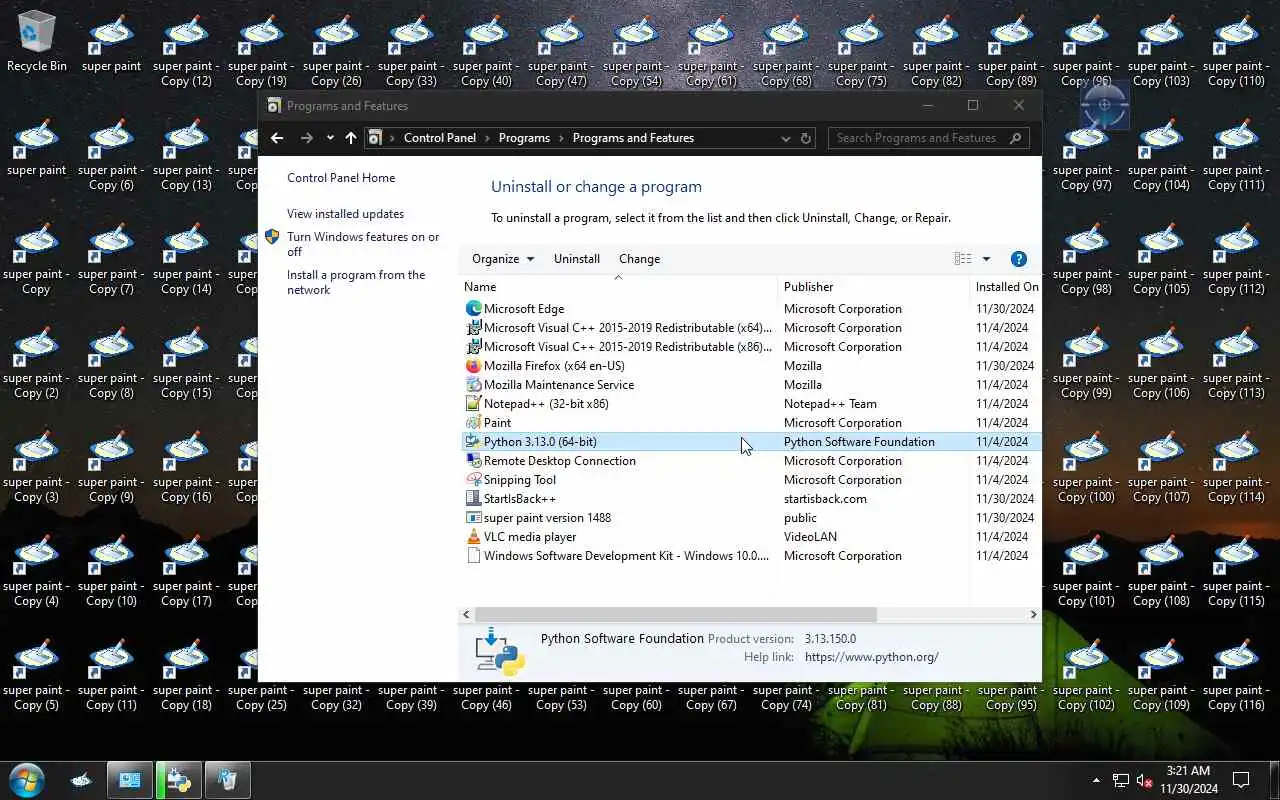
Task: Click Programs and Features breadcrumb item
Action: point(633,138)
